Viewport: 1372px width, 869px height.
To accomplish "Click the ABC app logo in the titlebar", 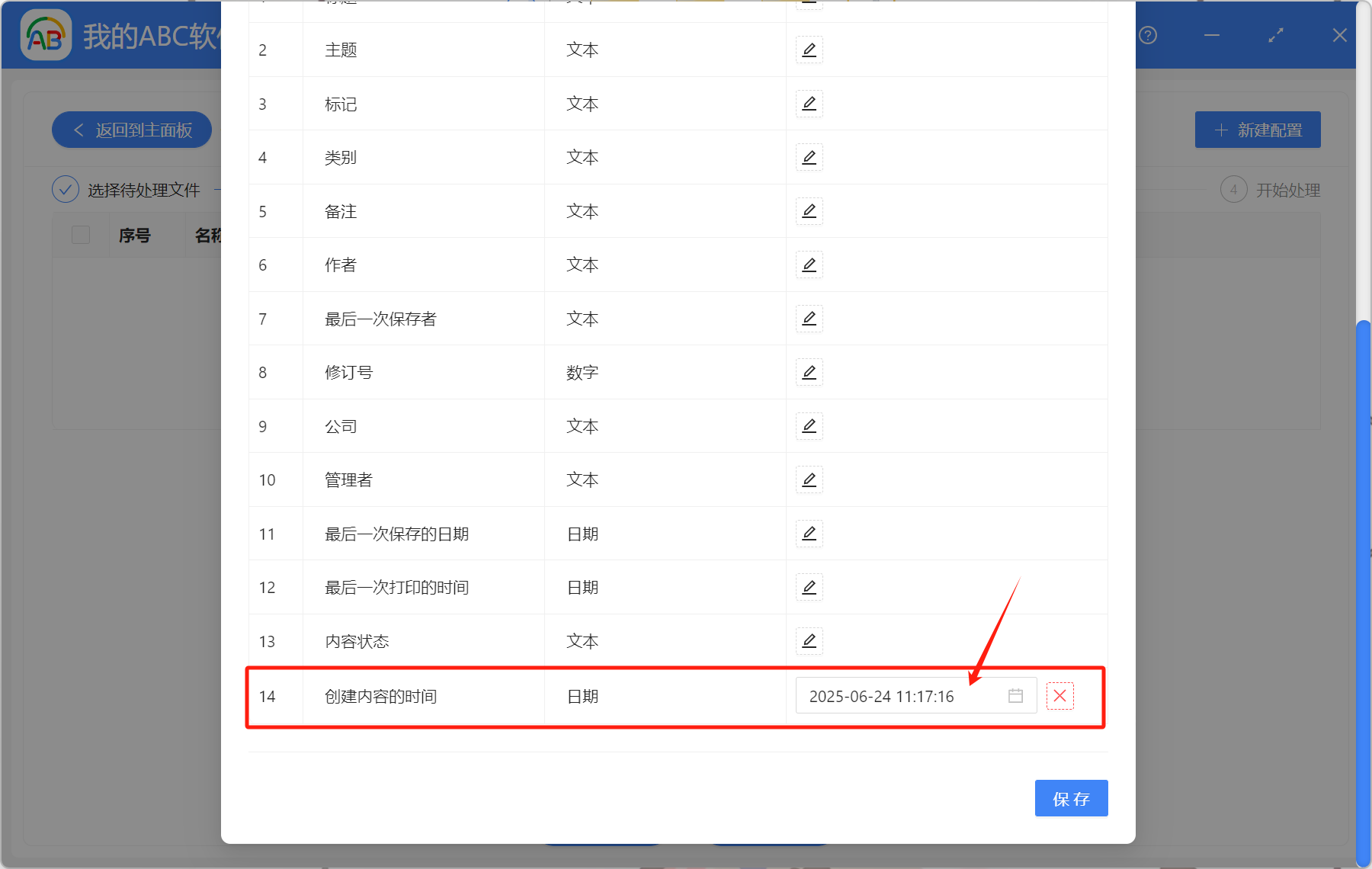I will 46,34.
